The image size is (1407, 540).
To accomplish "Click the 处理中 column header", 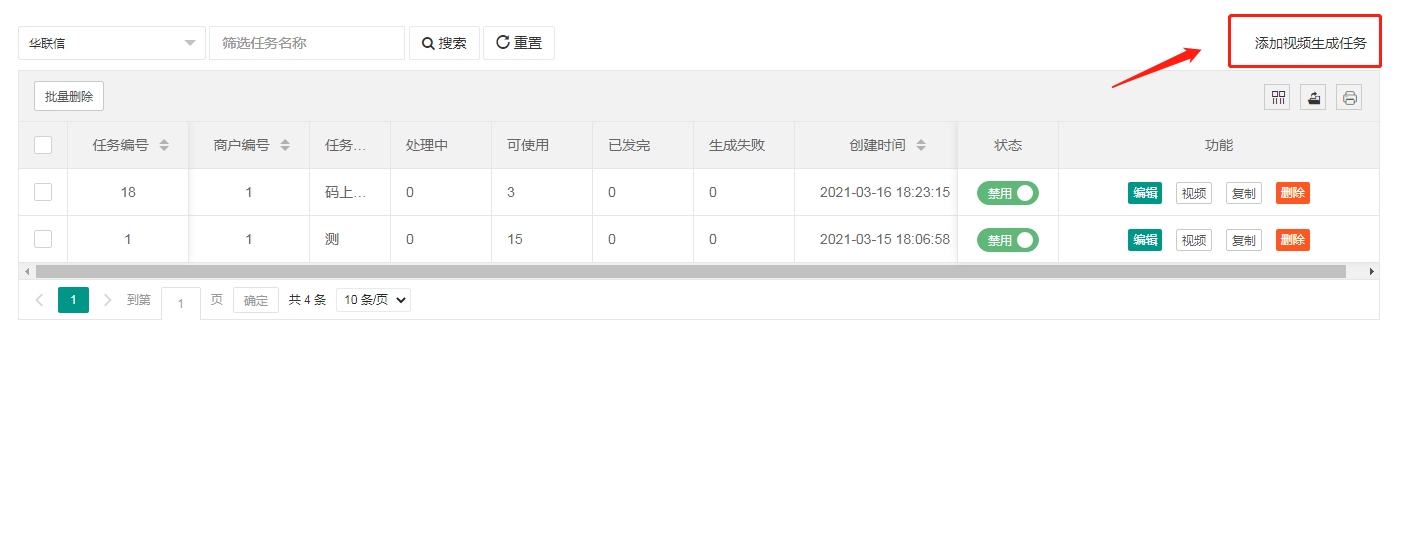I will point(441,145).
